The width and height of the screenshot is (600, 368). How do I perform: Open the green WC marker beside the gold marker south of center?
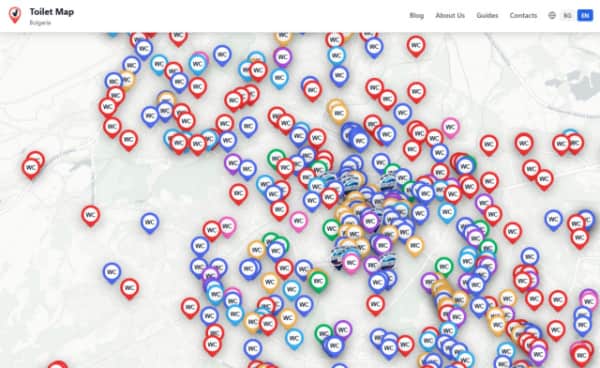(x=318, y=282)
